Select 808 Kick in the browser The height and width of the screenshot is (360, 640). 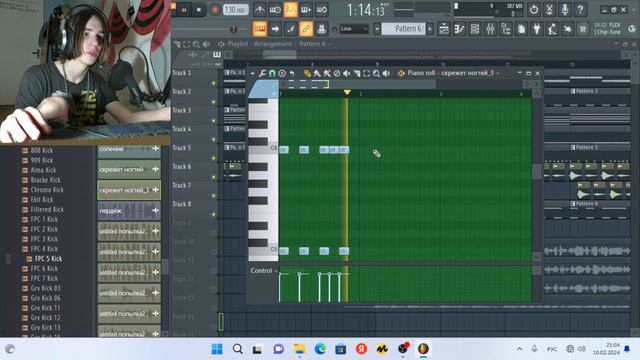[42, 150]
